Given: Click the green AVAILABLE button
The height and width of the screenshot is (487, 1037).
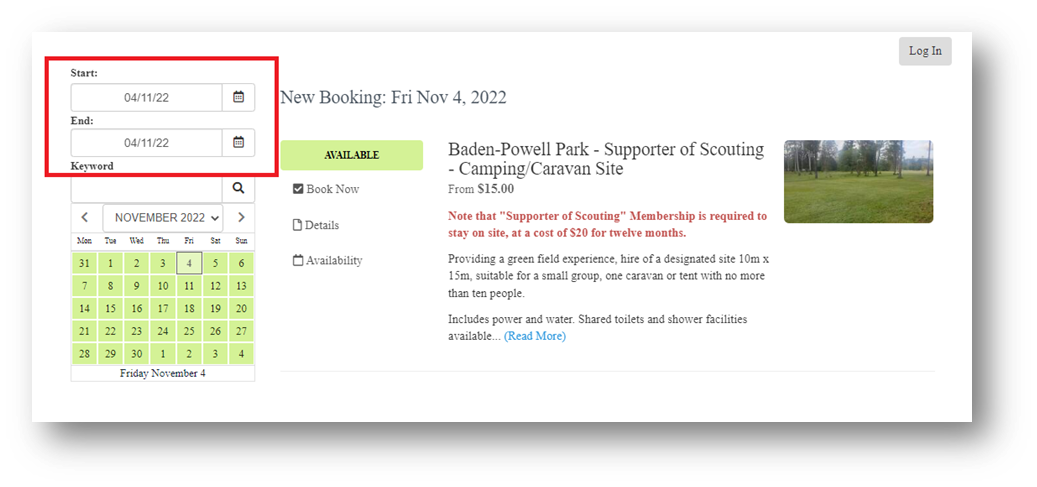Looking at the screenshot, I should tap(351, 155).
